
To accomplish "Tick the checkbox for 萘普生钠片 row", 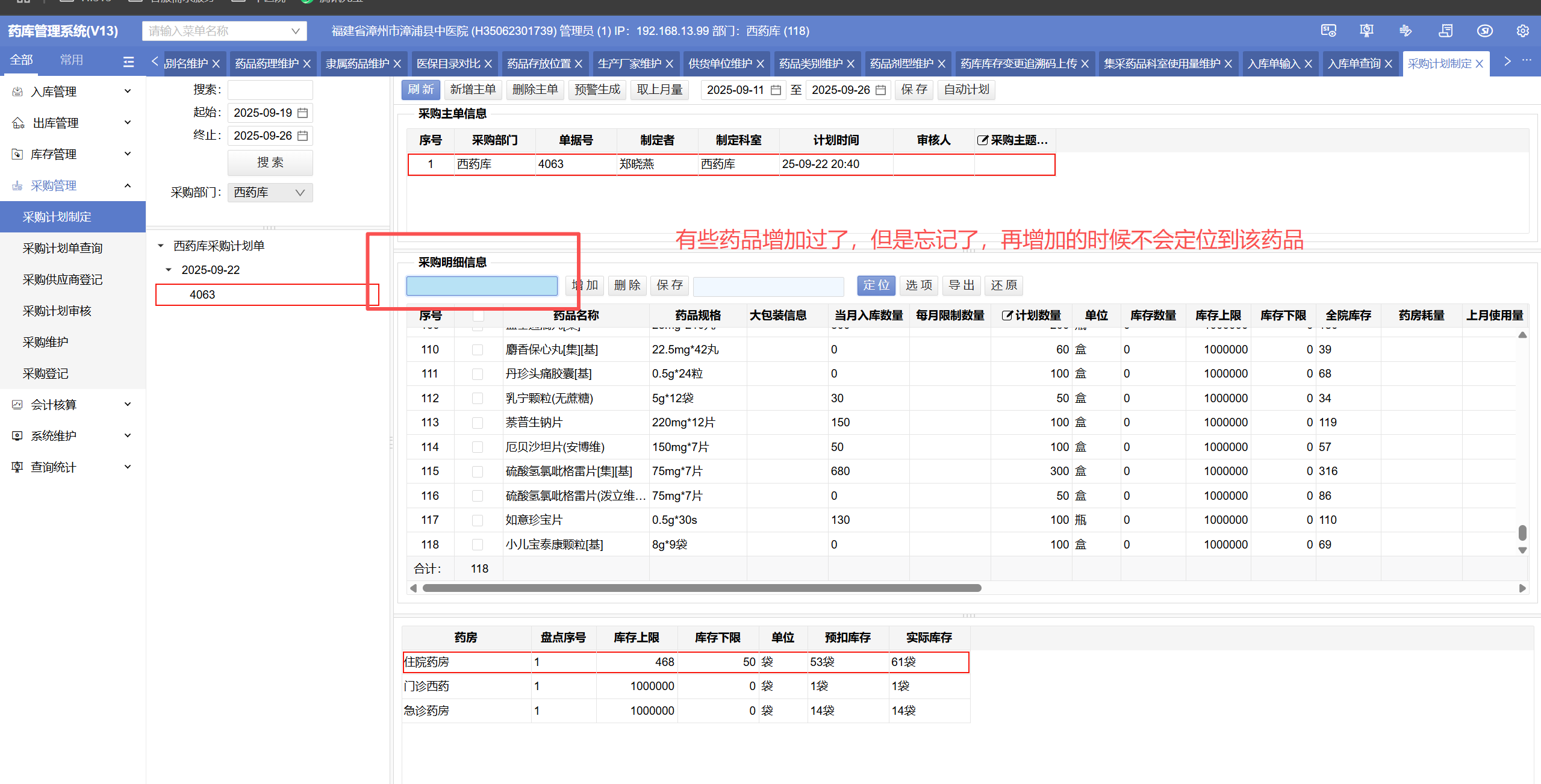I will pyautogui.click(x=478, y=423).
